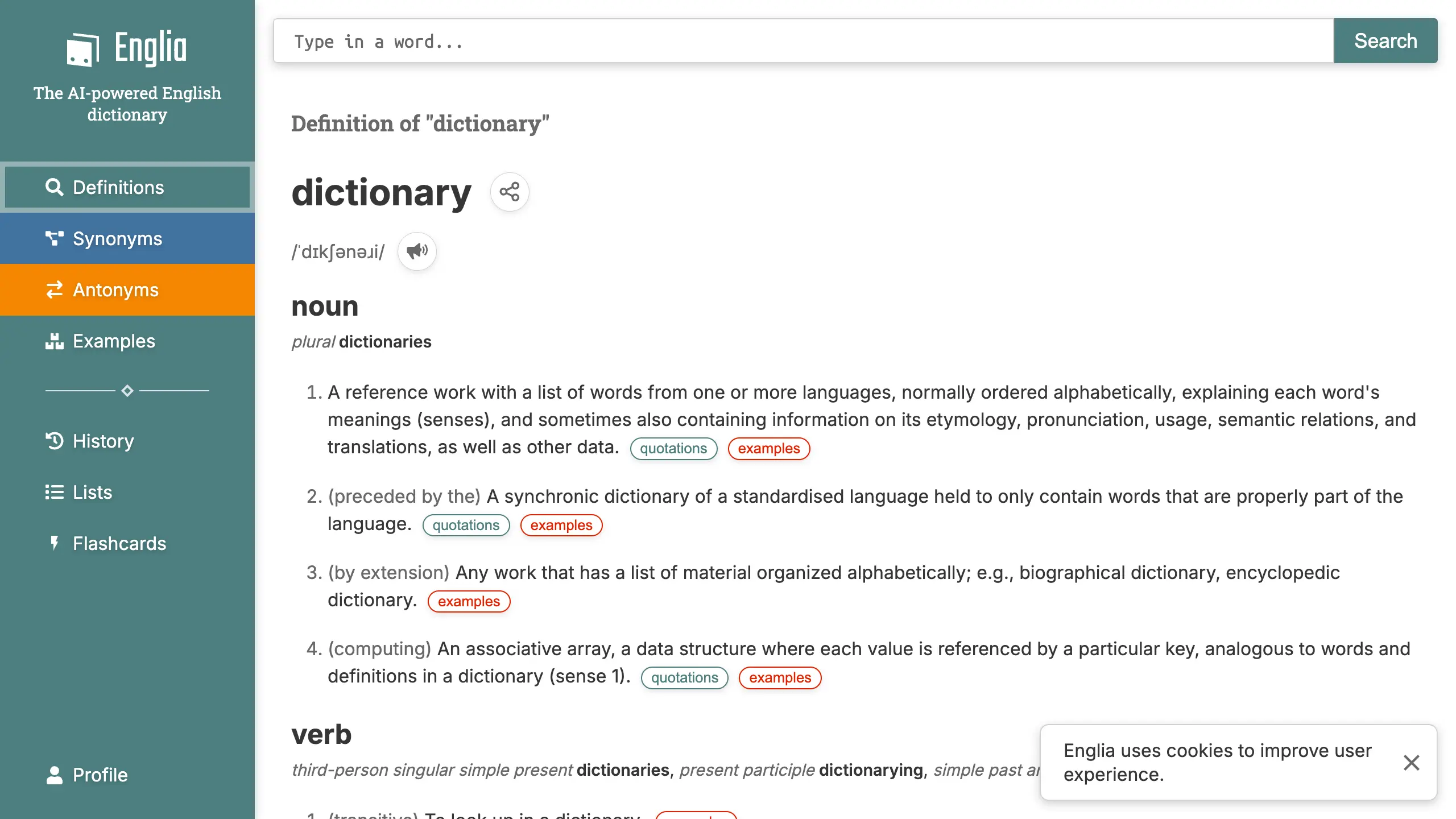This screenshot has width=1456, height=819.
Task: Expand examples for the computing definition
Action: (x=780, y=677)
